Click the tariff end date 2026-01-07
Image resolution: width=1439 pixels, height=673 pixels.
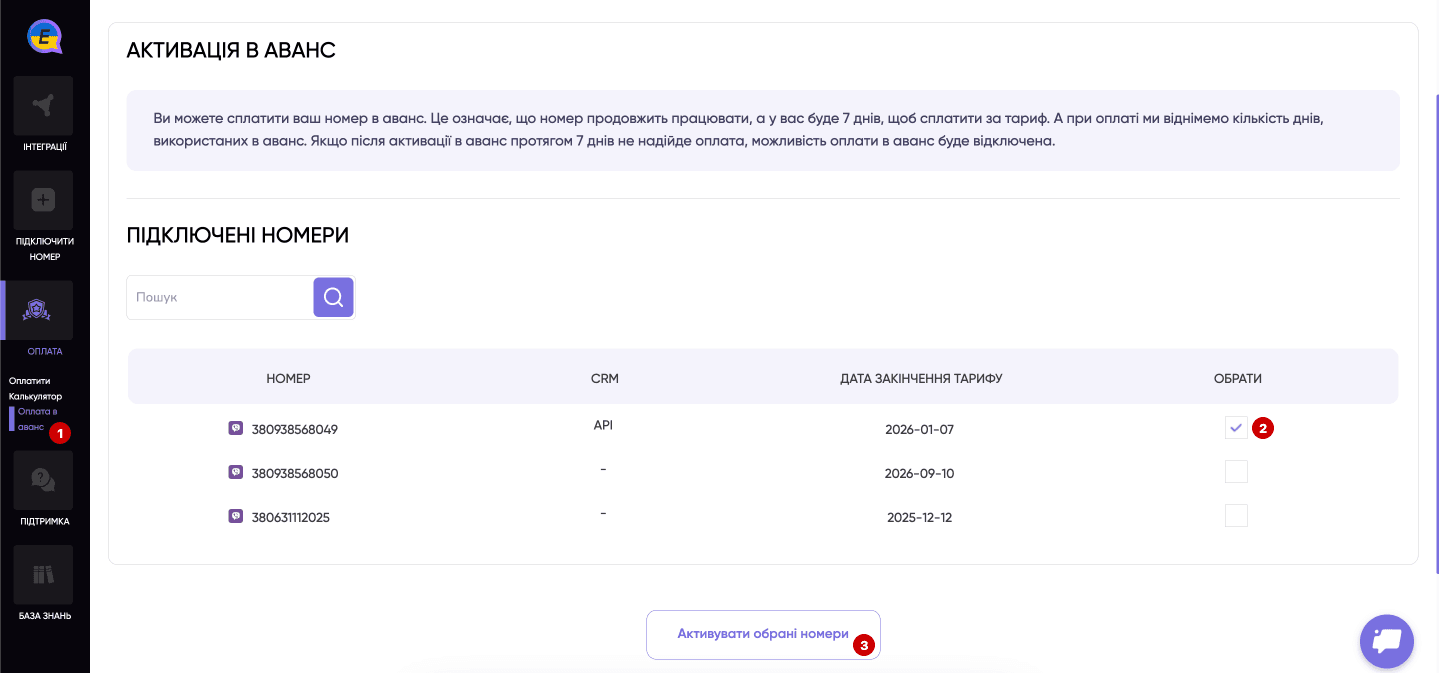coord(920,429)
